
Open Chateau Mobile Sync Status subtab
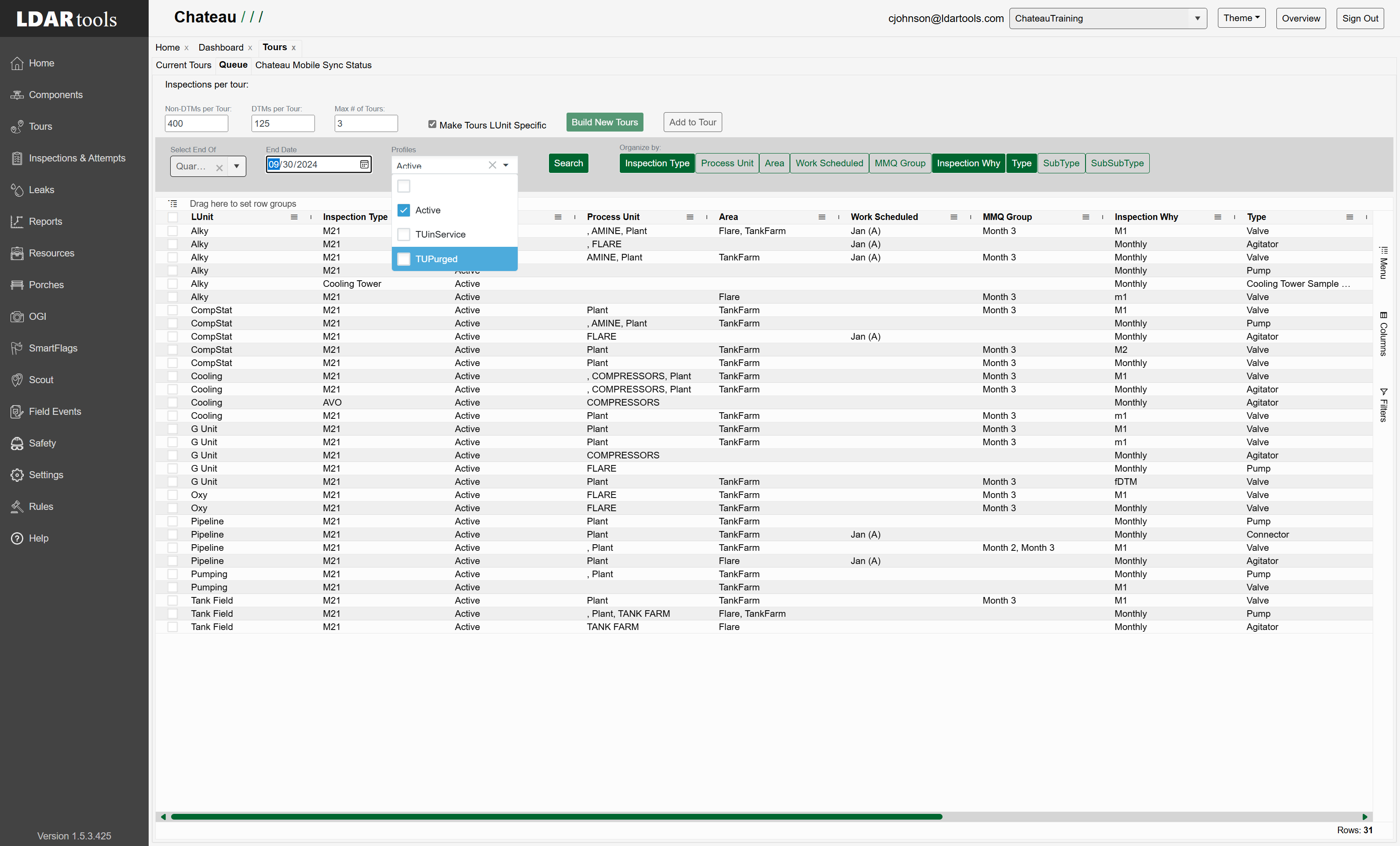tap(314, 65)
